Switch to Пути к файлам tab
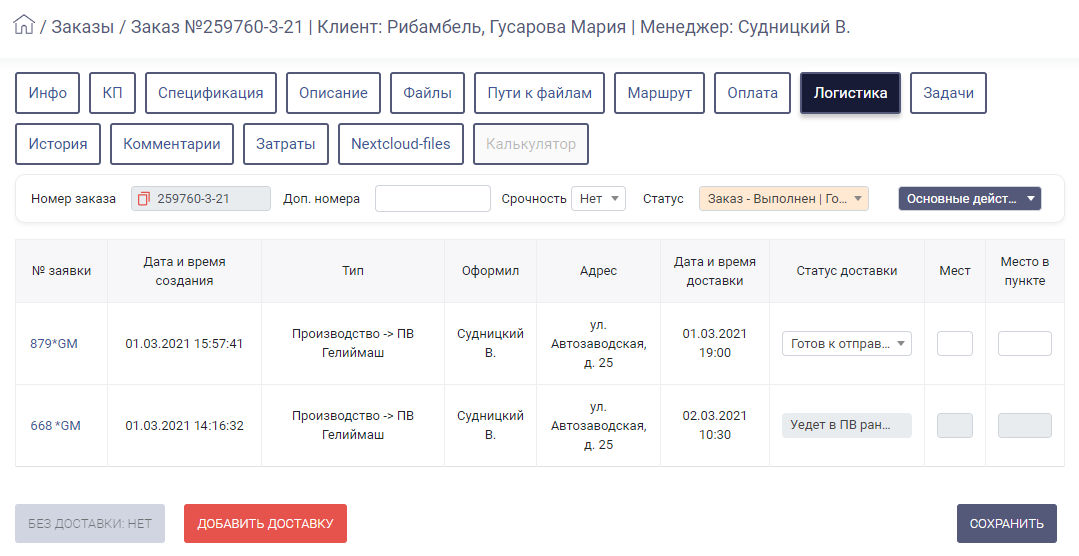Screen dimensions: 1079x556 [540, 93]
